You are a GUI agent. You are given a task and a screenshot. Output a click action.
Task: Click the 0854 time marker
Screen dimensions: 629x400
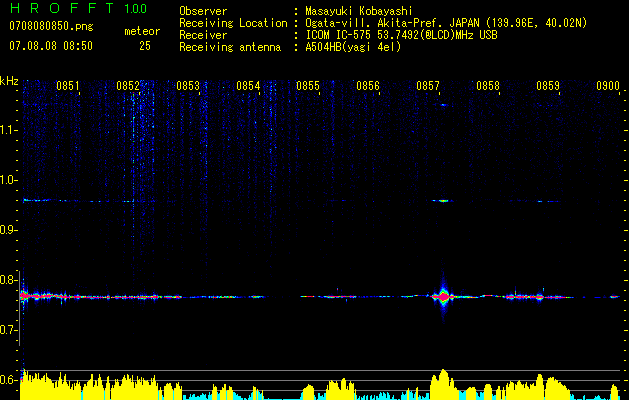(248, 85)
